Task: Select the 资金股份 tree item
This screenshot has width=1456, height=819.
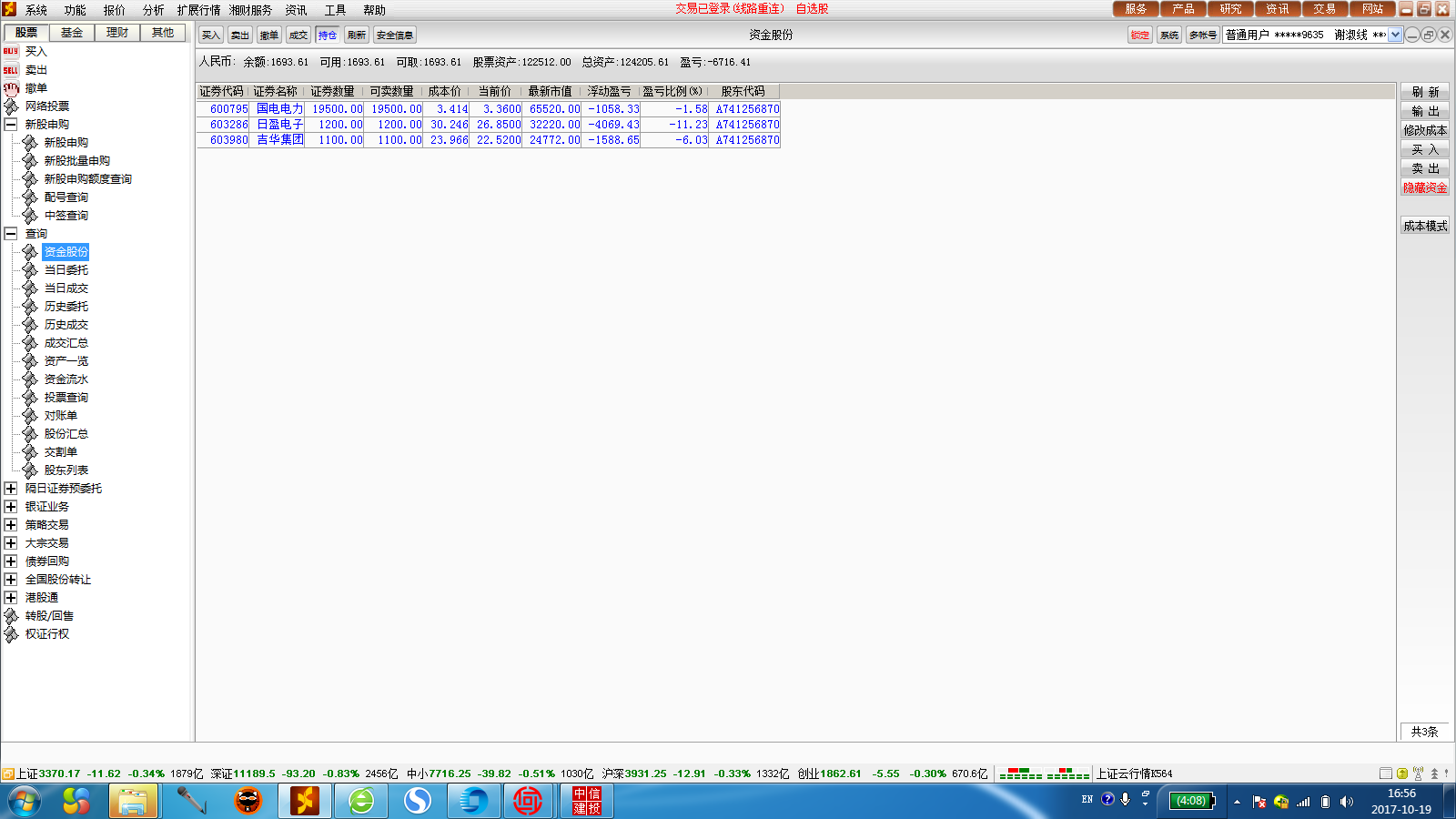Action: (66, 252)
